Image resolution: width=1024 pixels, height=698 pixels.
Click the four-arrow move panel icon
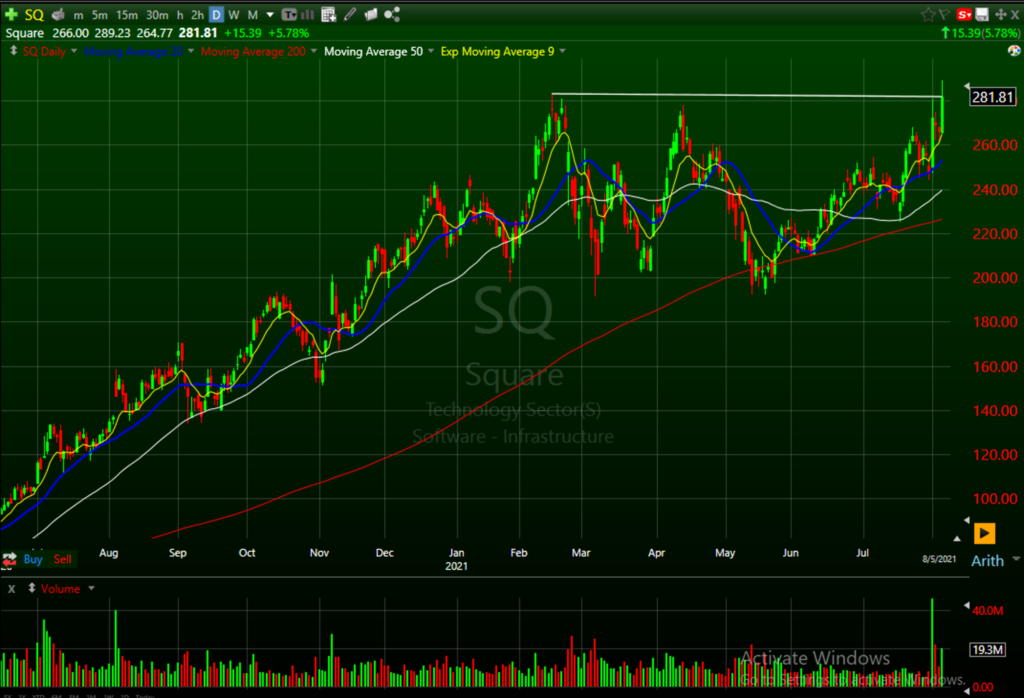[x=1000, y=14]
